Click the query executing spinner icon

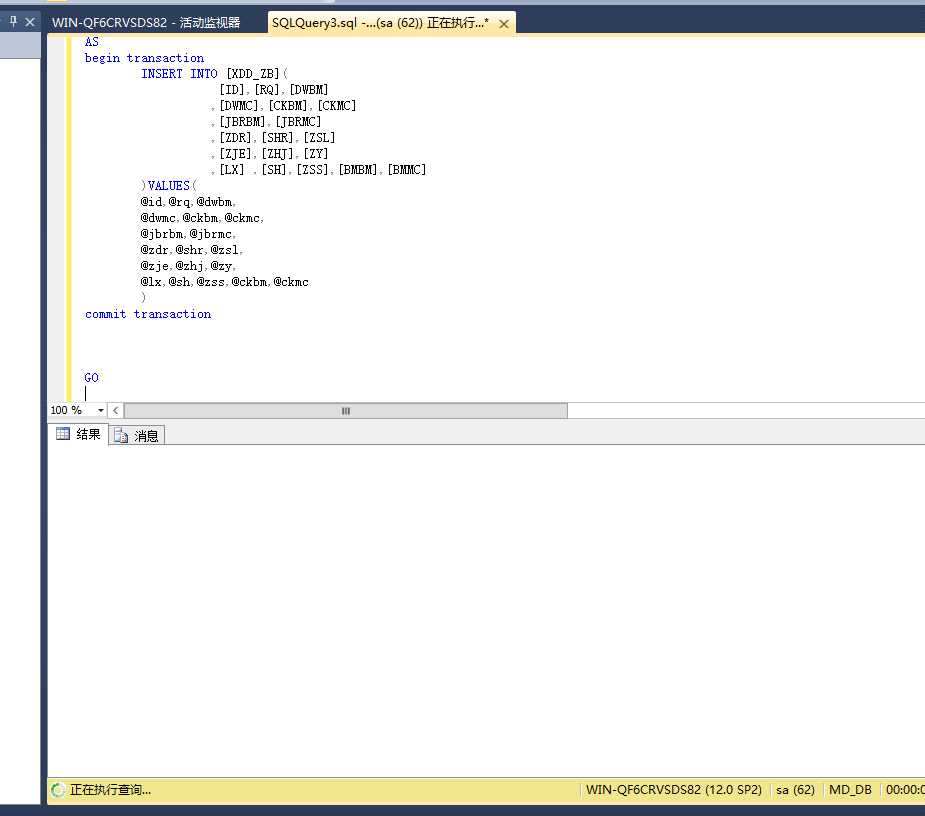[x=57, y=790]
